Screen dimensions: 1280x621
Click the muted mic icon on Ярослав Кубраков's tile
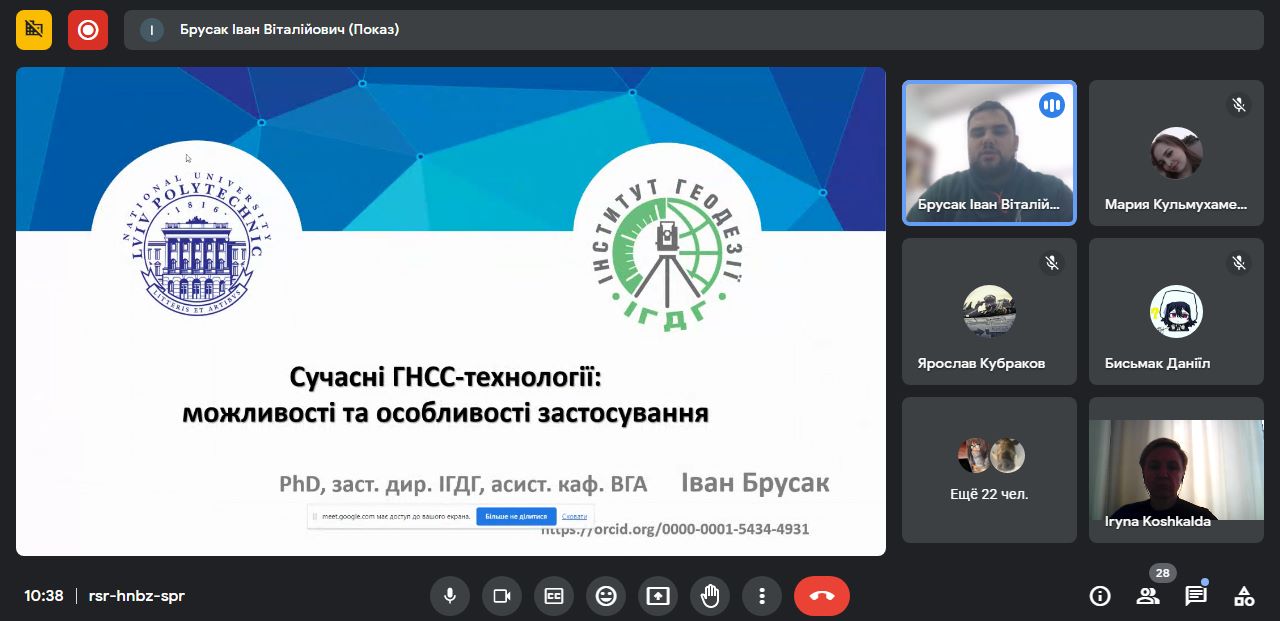[1052, 263]
